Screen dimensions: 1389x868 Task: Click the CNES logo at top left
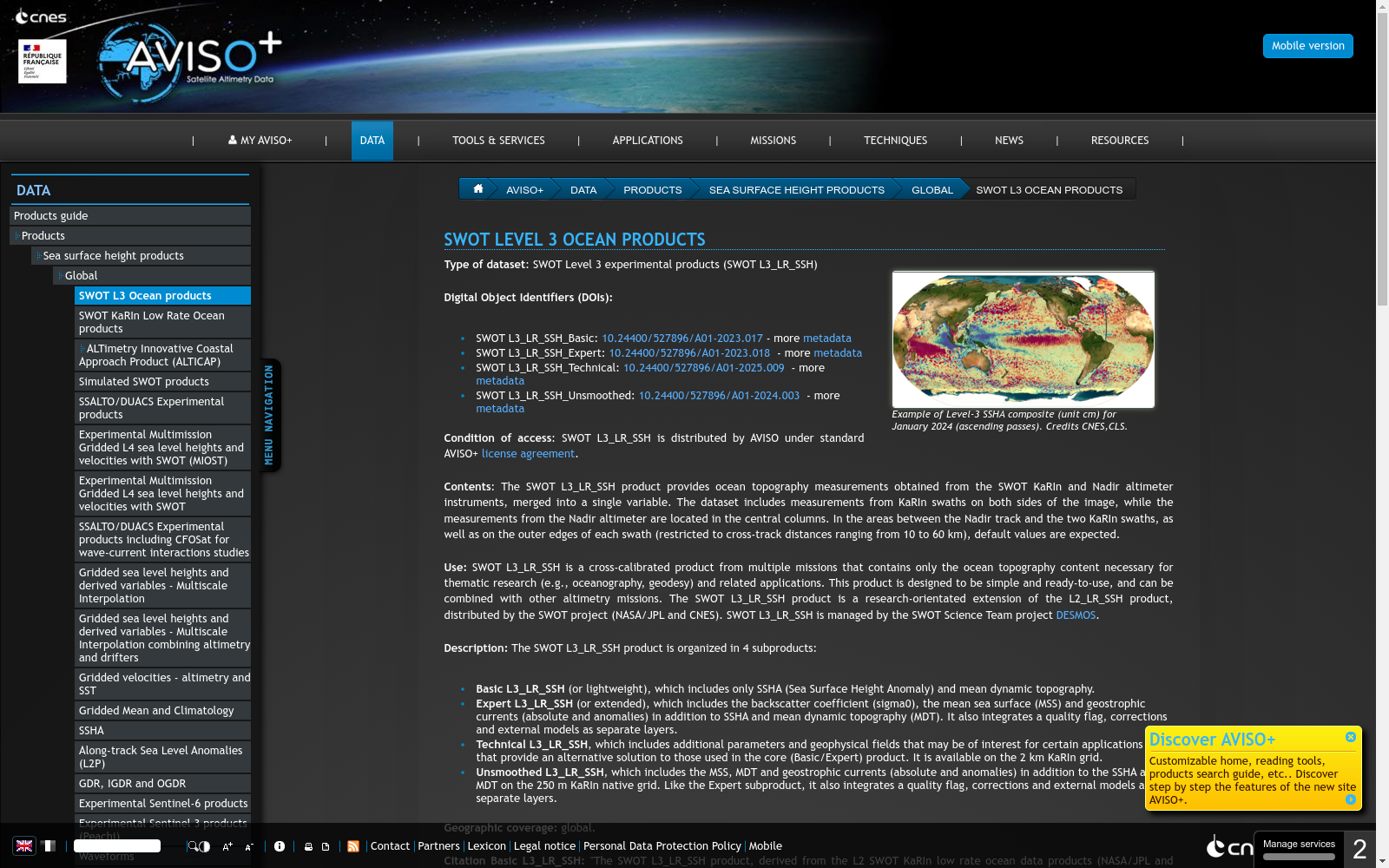(x=41, y=16)
